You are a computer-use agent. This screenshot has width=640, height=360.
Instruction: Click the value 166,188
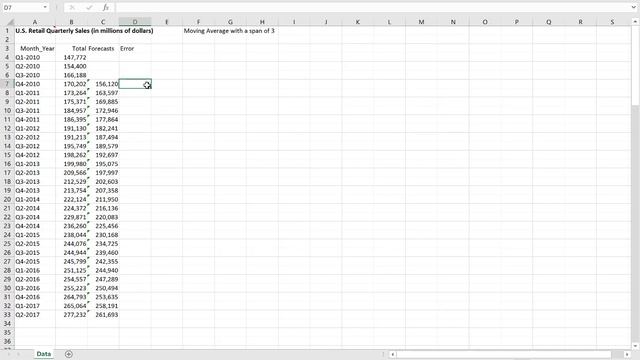point(75,75)
